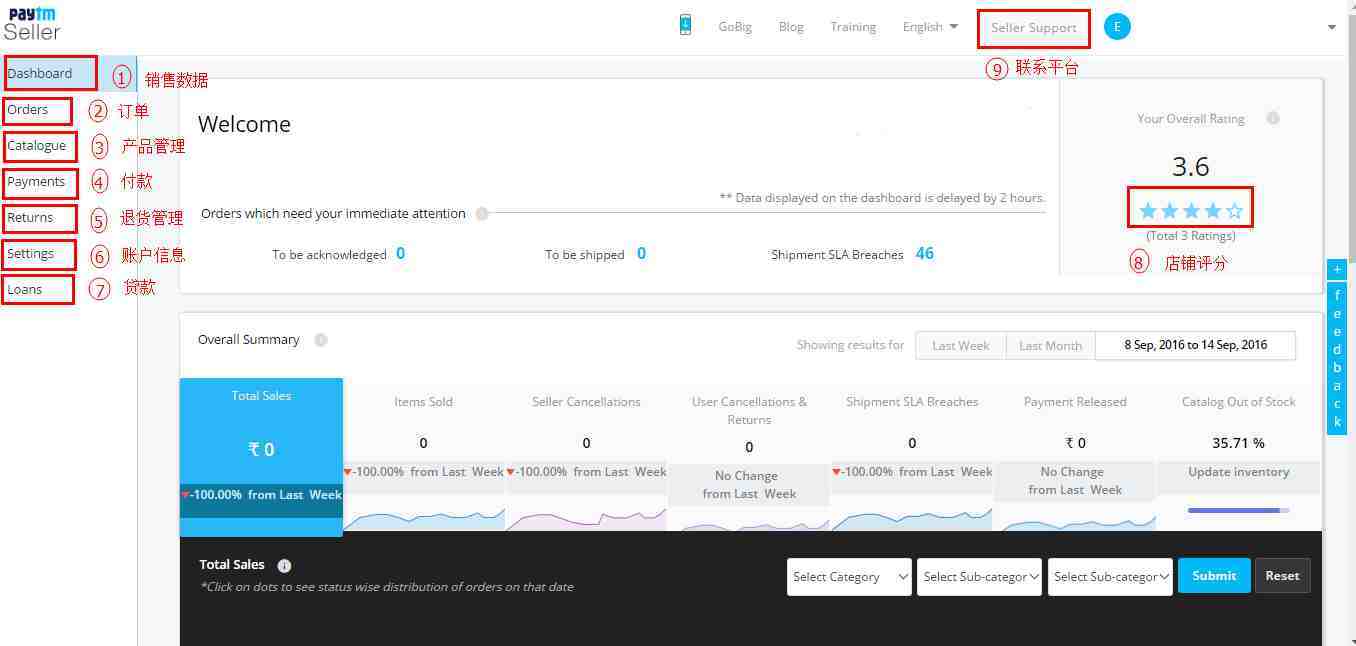Open Settings in the sidebar
Viewport: 1356px width, 646px height.
31,254
